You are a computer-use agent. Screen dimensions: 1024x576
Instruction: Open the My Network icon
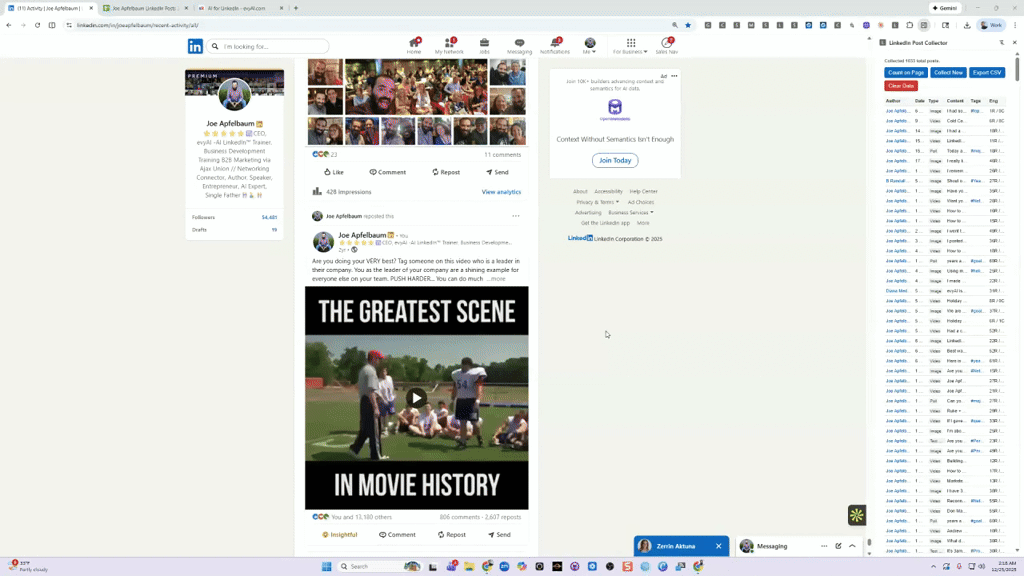pos(449,42)
